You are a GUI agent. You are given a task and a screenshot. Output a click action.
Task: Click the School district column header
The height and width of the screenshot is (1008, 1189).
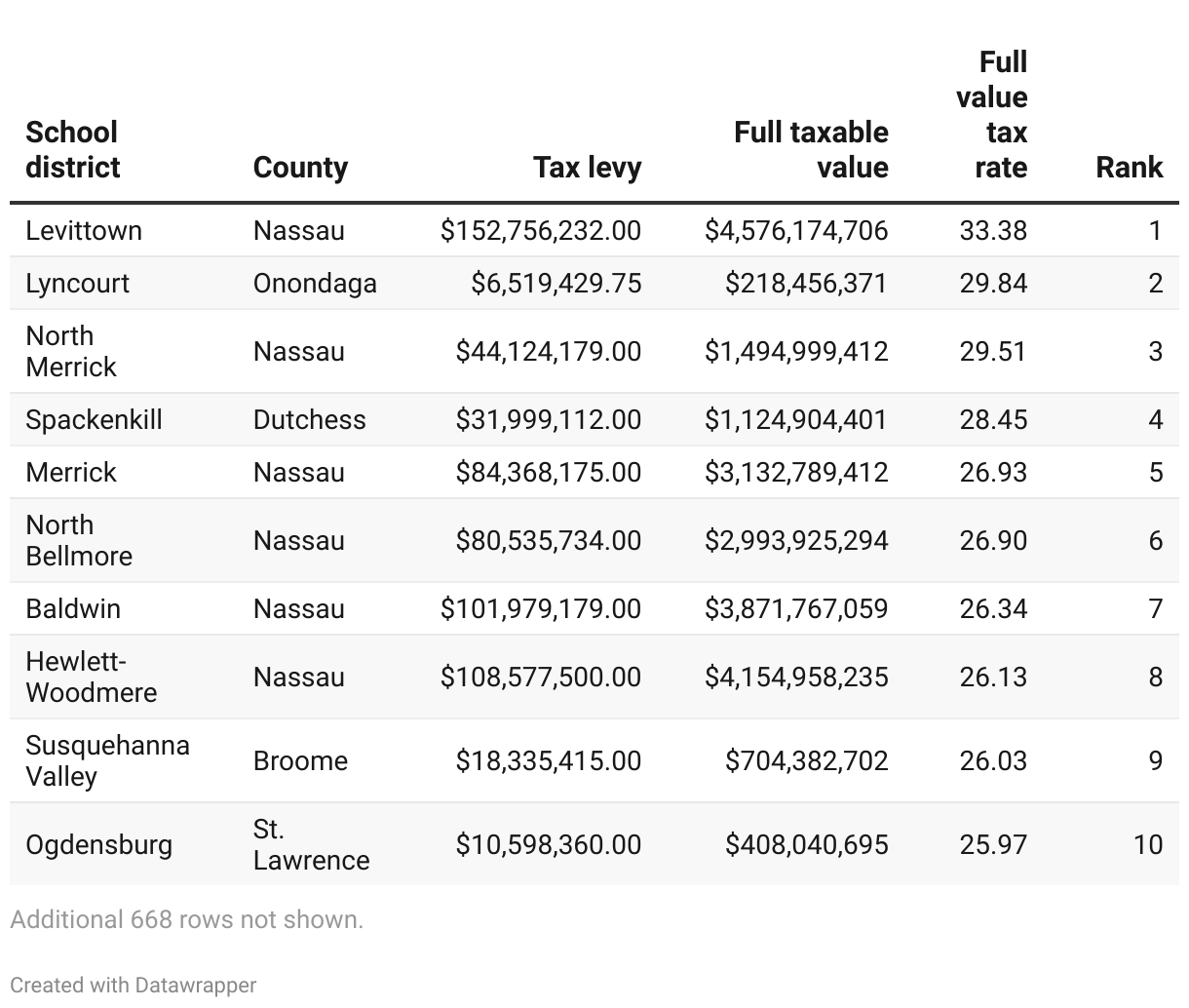[72, 149]
